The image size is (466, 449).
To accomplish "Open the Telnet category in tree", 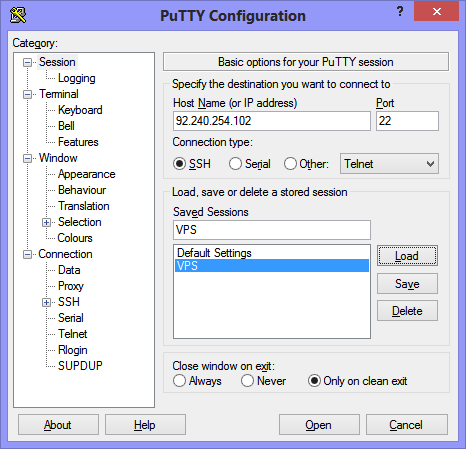I will (x=73, y=334).
